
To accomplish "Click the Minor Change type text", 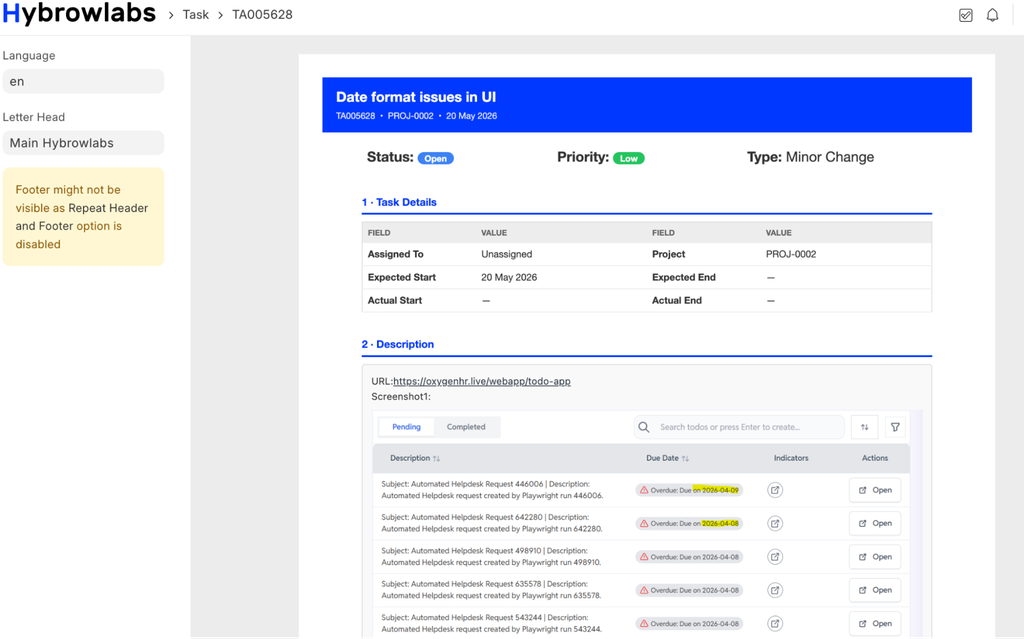I will click(x=829, y=157).
